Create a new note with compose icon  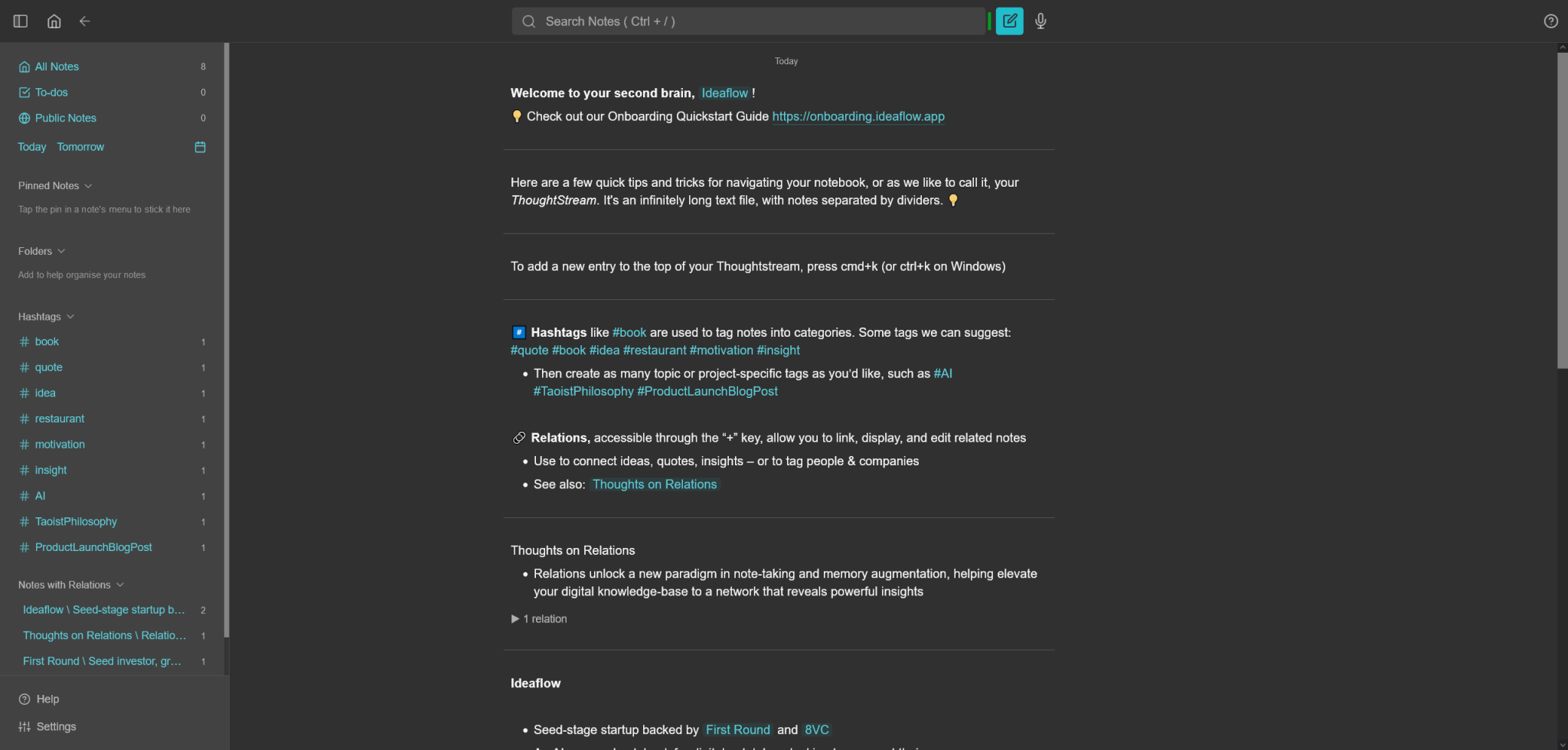(x=1009, y=21)
